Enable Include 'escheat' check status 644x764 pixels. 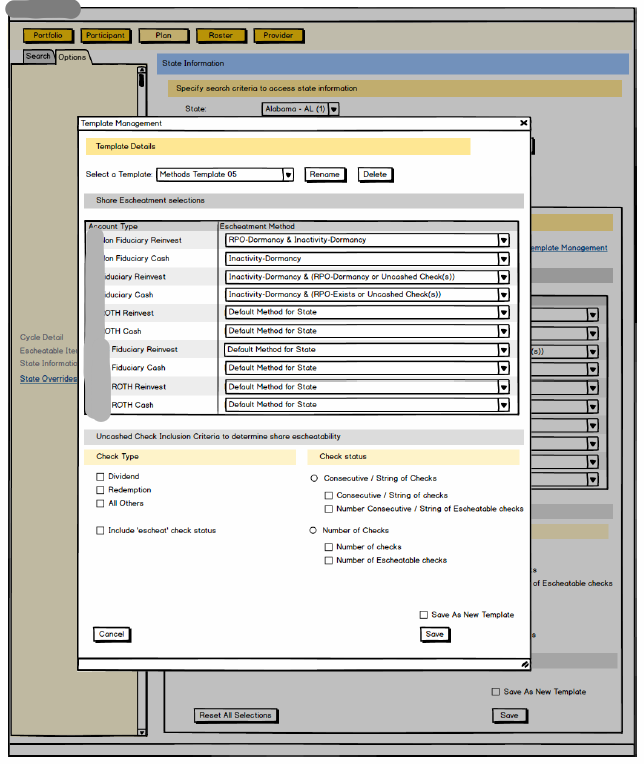pyautogui.click(x=100, y=531)
